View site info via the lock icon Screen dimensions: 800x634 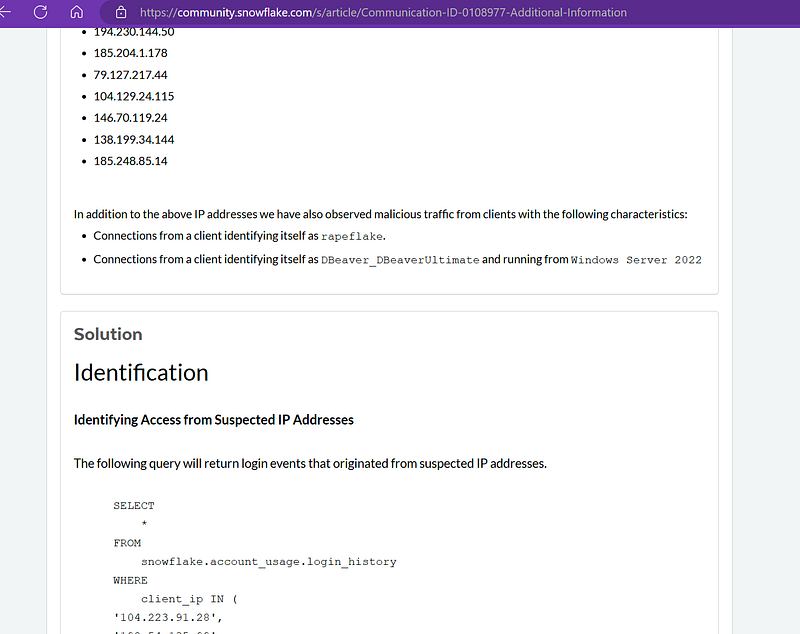[x=121, y=12]
